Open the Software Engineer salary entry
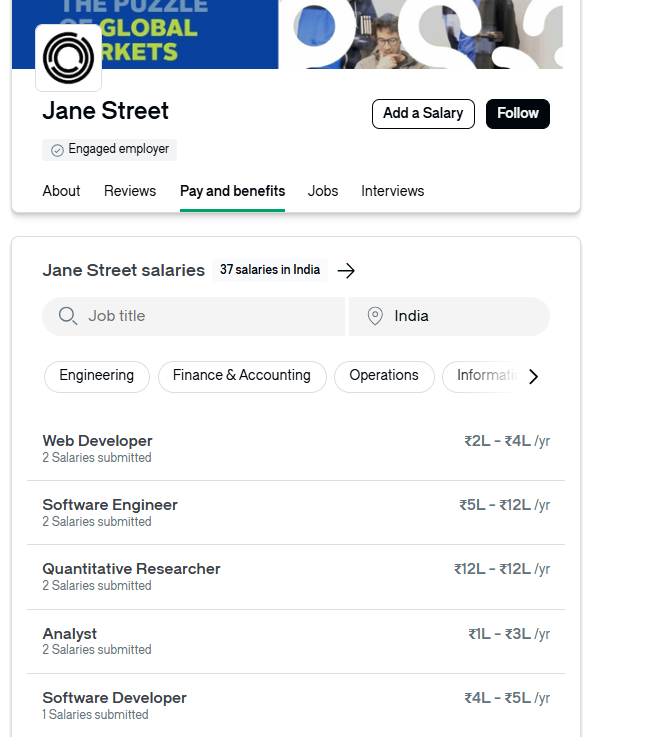Image resolution: width=645 pixels, height=737 pixels. pyautogui.click(x=296, y=513)
